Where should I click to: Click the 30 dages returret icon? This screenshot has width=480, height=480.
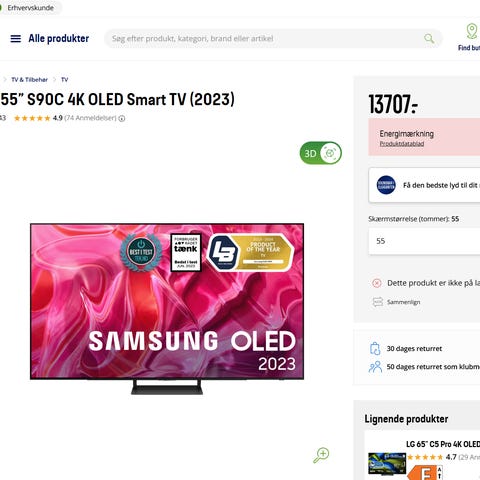(375, 349)
